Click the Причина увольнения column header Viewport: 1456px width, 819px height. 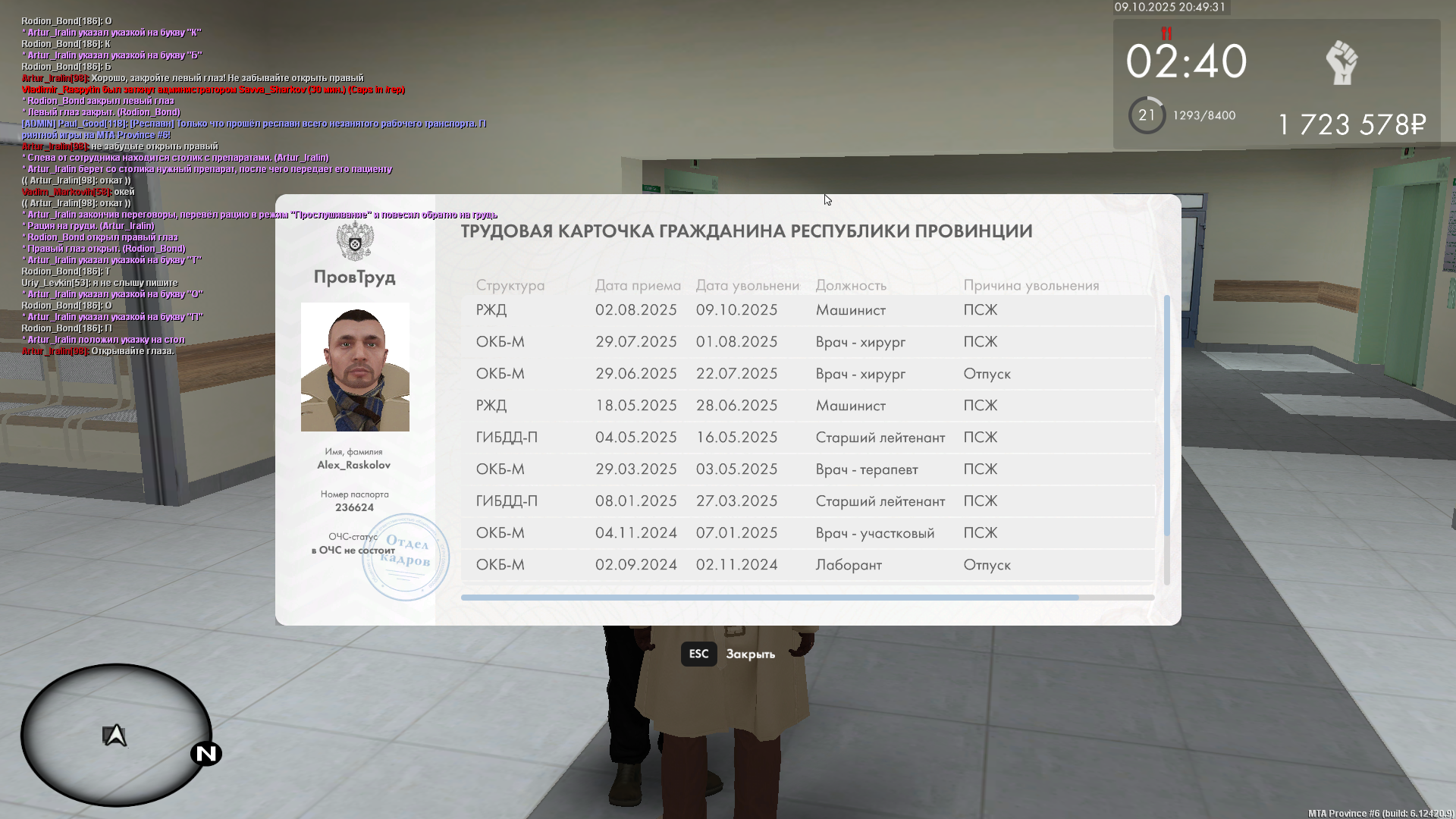tap(1031, 286)
